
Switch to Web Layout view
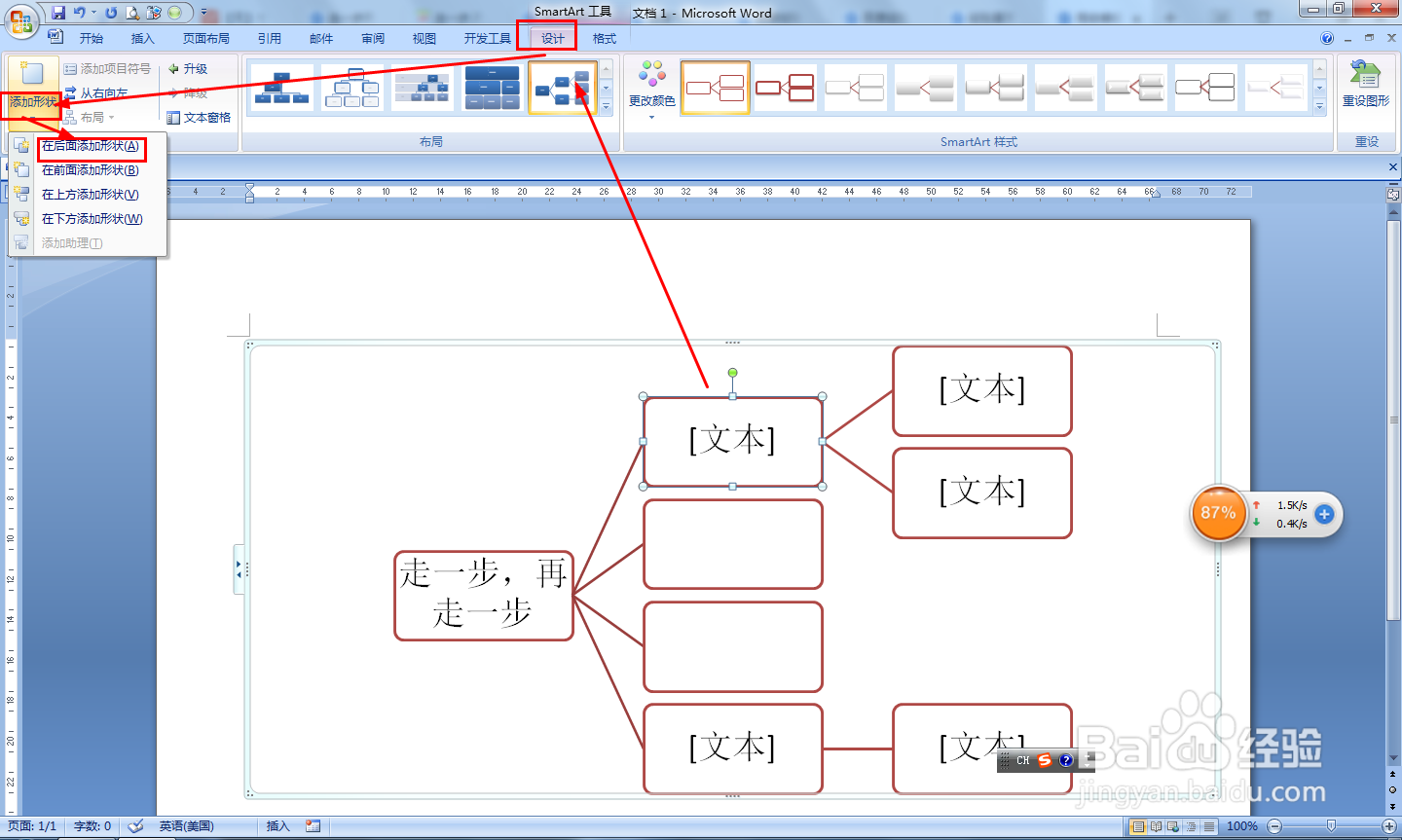click(1173, 826)
